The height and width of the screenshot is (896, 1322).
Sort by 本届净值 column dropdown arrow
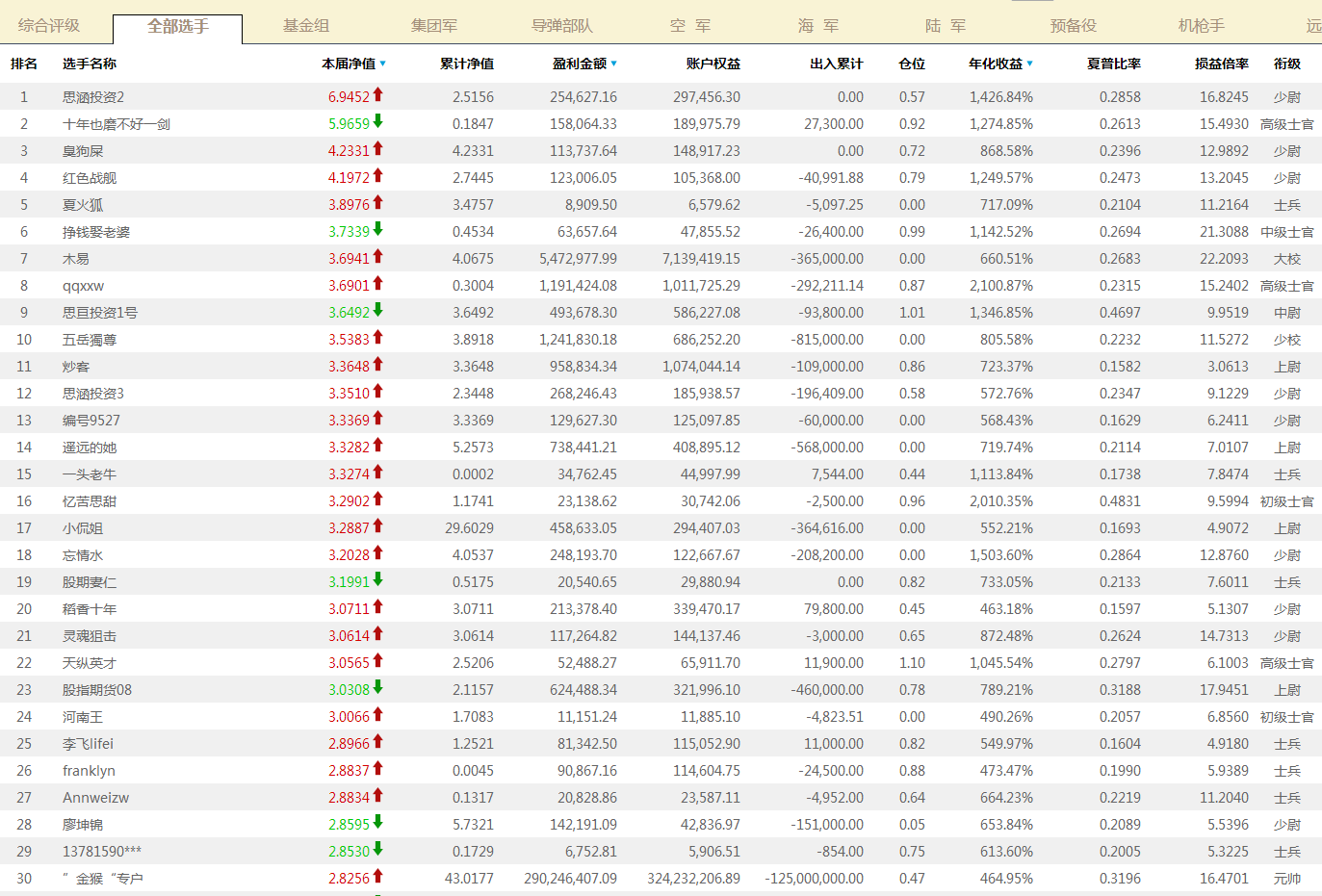tap(383, 64)
